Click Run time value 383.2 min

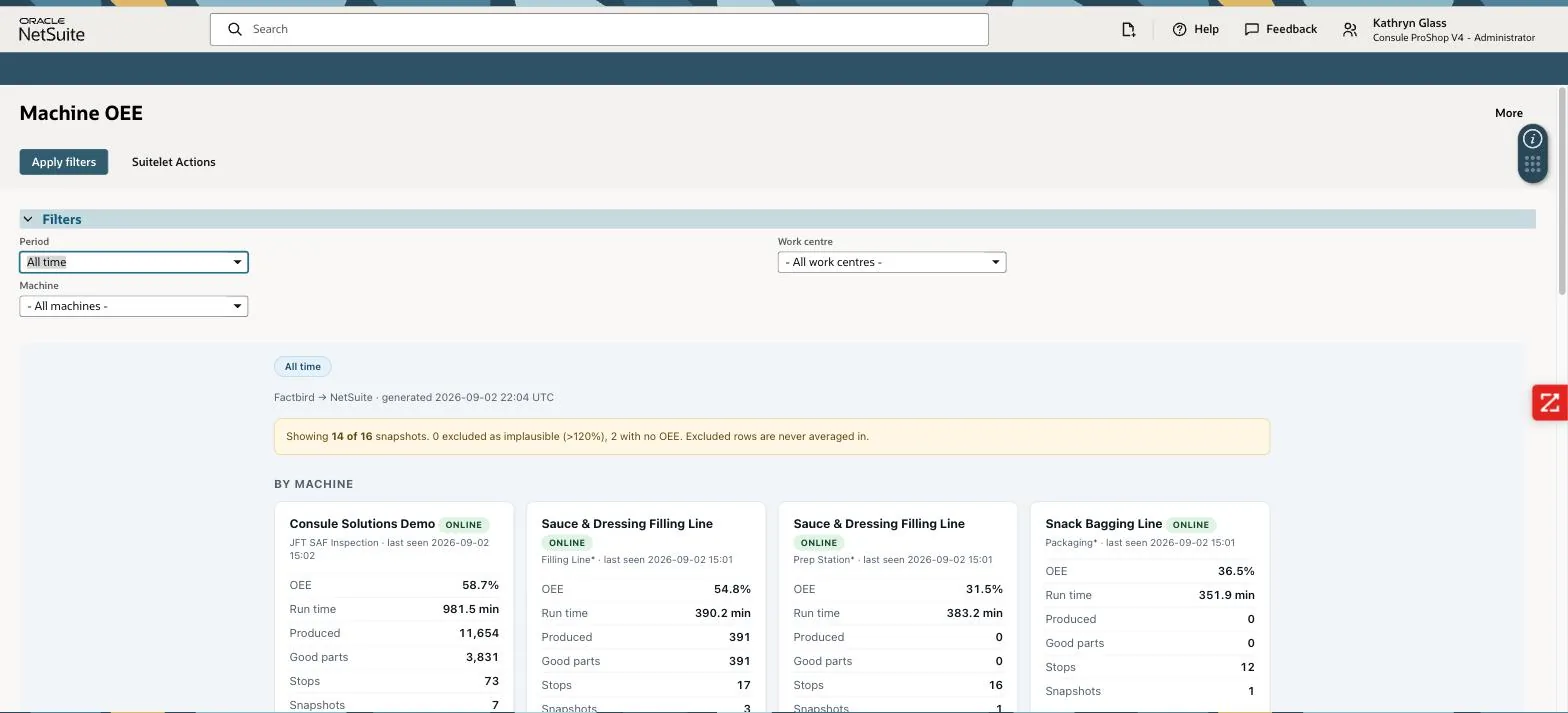[x=975, y=613]
